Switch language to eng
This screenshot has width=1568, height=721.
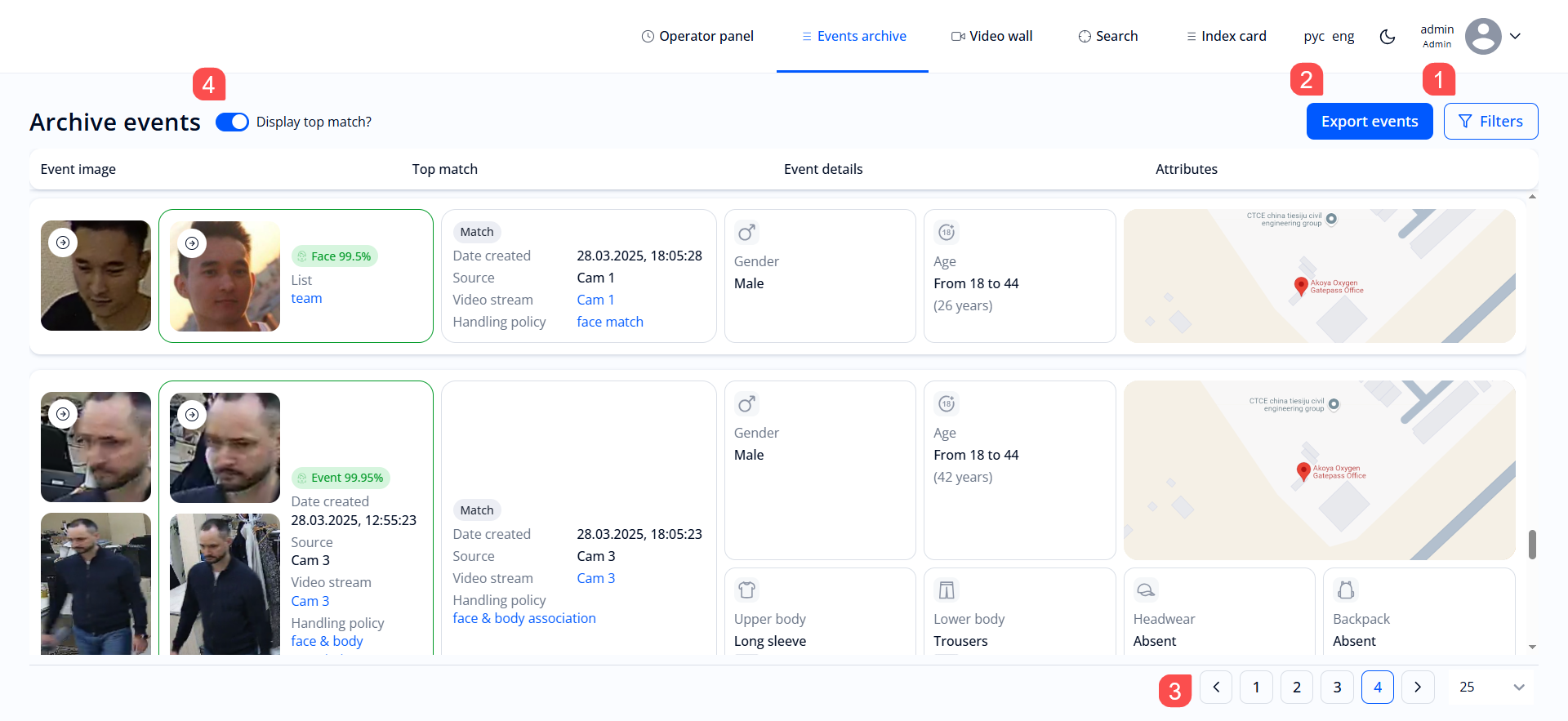tap(1343, 36)
